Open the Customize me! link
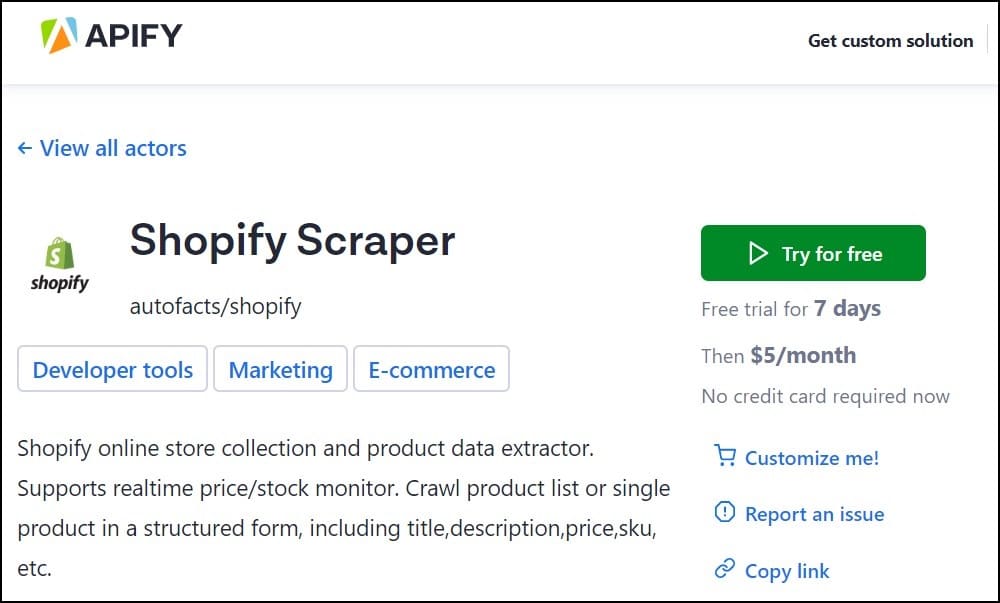1000x603 pixels. click(x=811, y=458)
